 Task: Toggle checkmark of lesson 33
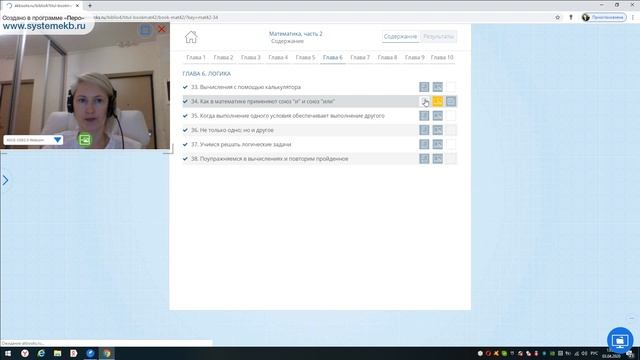click(185, 87)
